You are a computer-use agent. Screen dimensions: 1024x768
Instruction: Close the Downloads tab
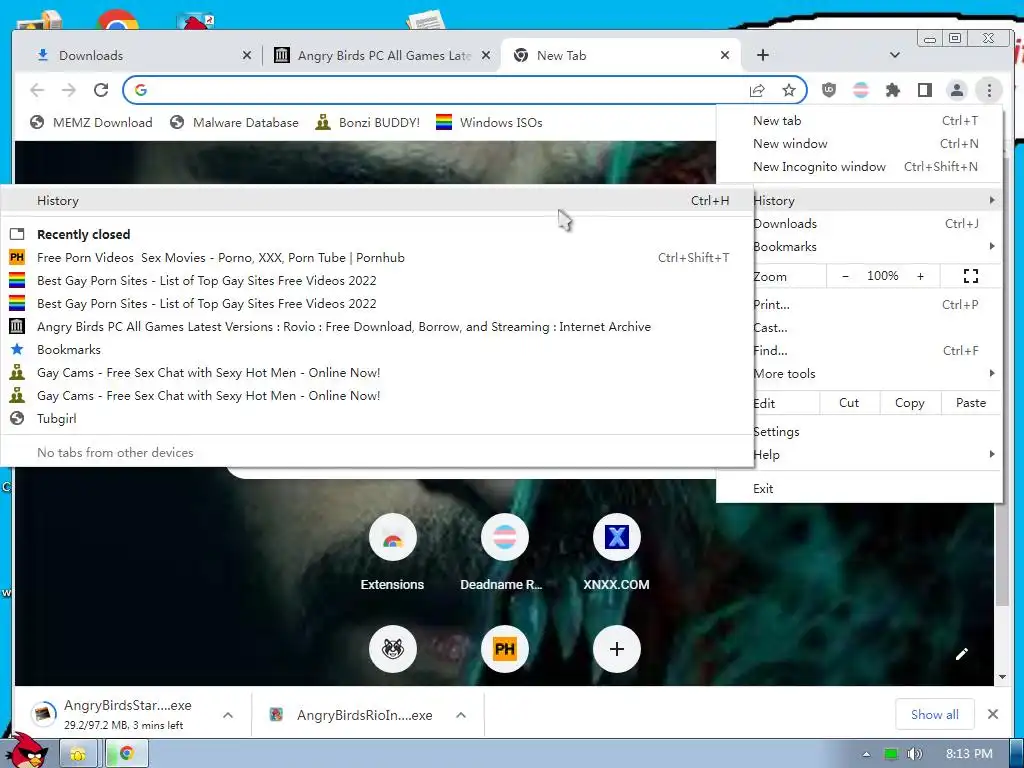tap(247, 56)
